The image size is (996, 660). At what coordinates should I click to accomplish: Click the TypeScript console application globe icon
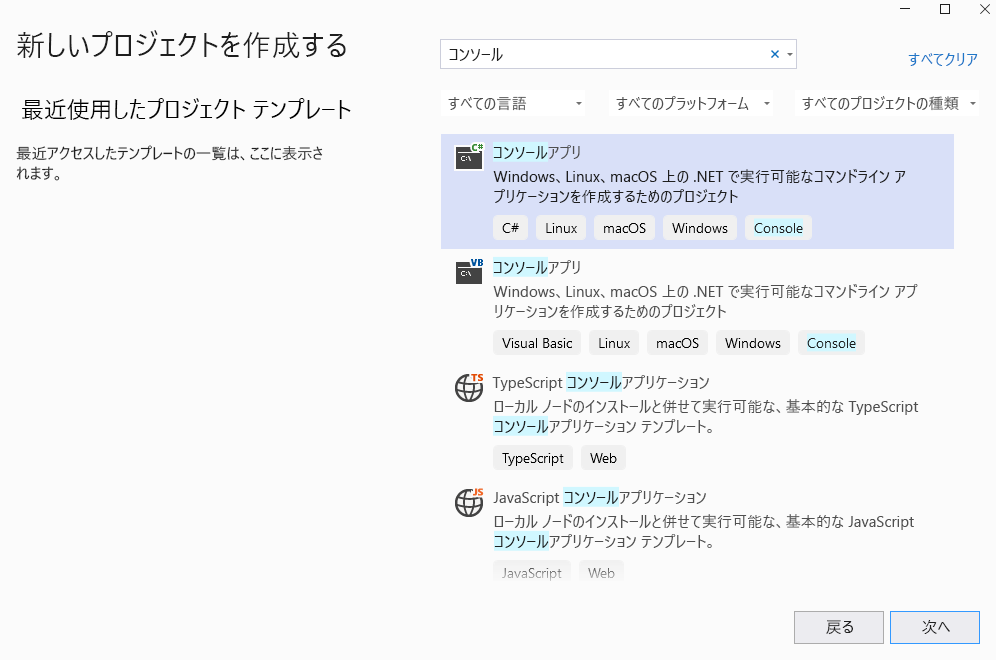pyautogui.click(x=469, y=387)
